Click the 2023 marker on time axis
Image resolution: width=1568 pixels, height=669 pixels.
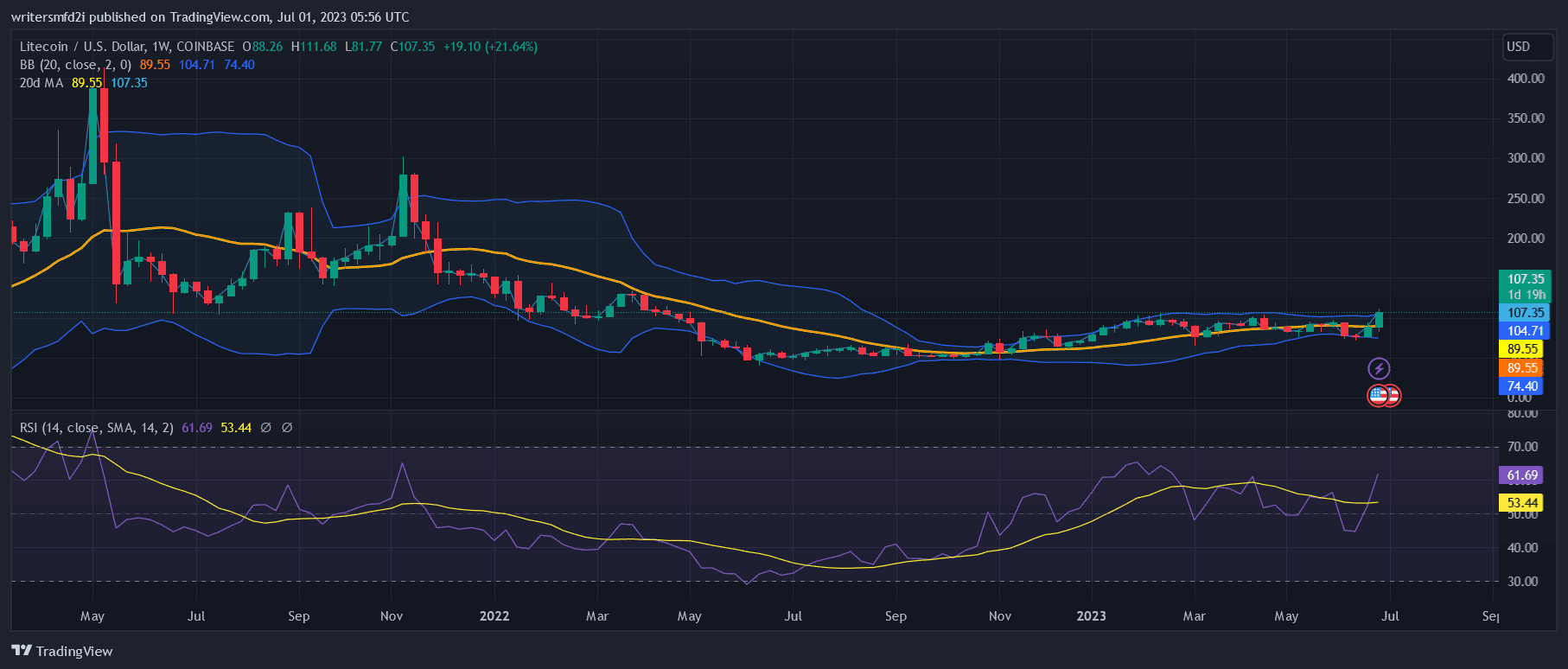(1091, 616)
